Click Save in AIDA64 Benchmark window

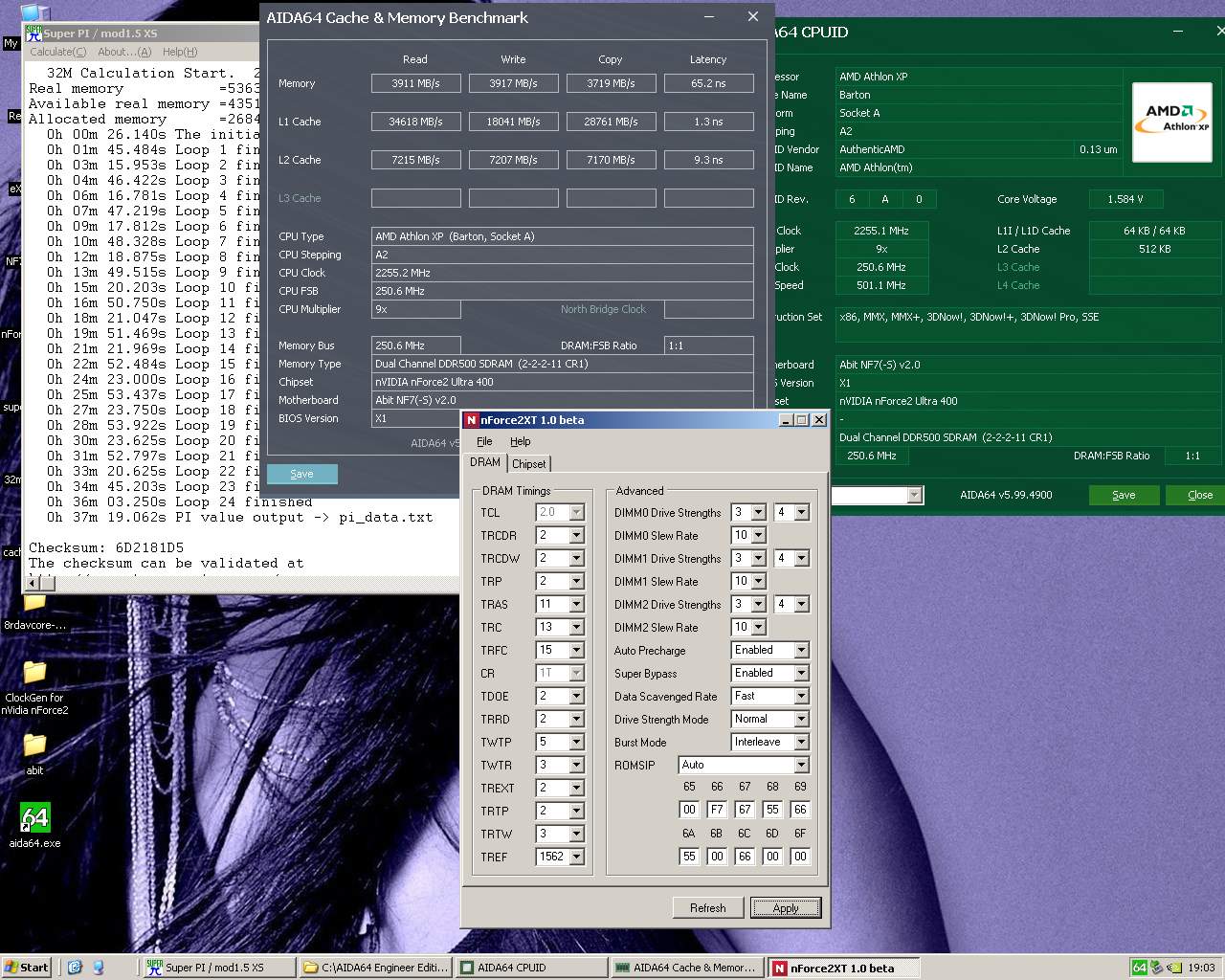tap(302, 474)
